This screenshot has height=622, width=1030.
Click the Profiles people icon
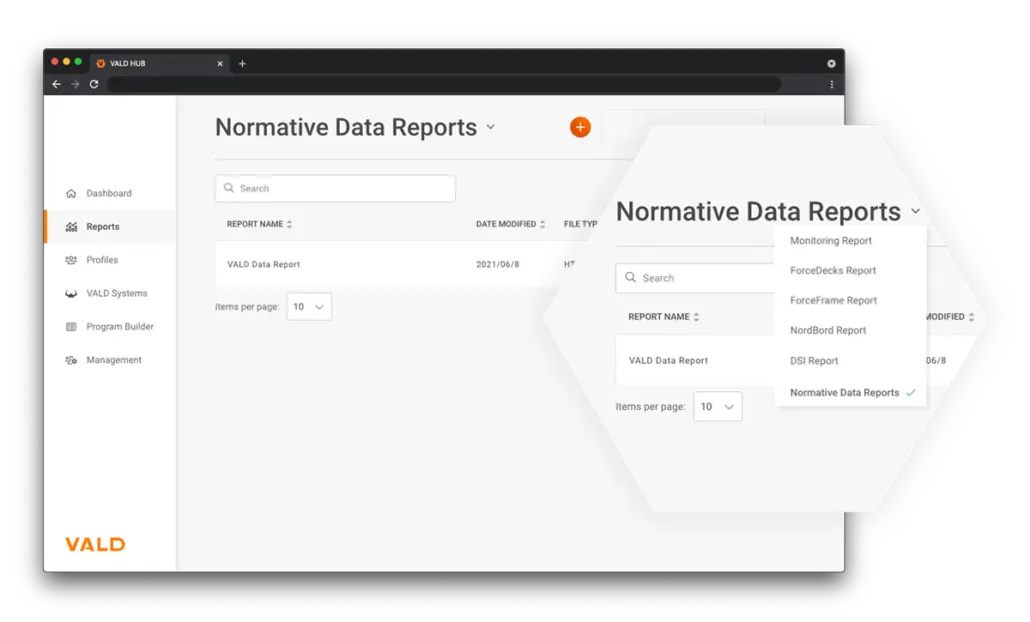coord(71,260)
